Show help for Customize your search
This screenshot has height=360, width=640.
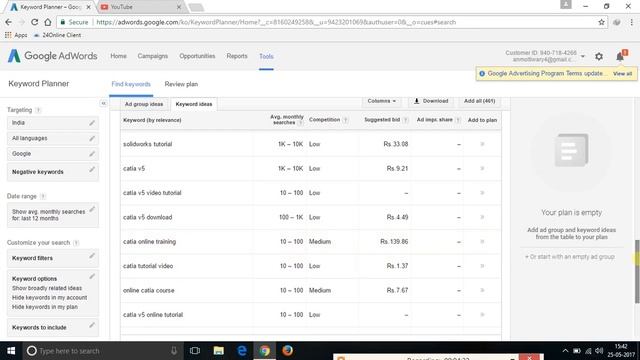point(76,243)
